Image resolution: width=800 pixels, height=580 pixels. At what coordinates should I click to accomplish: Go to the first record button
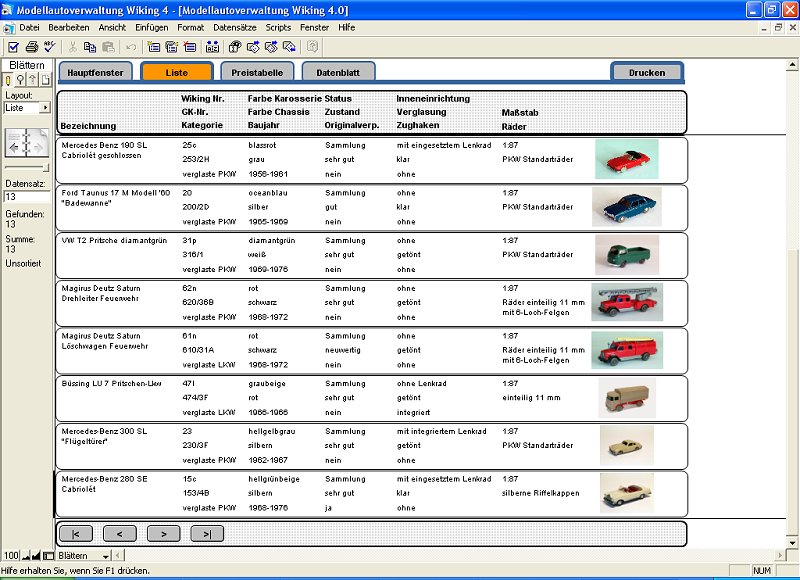tap(76, 534)
